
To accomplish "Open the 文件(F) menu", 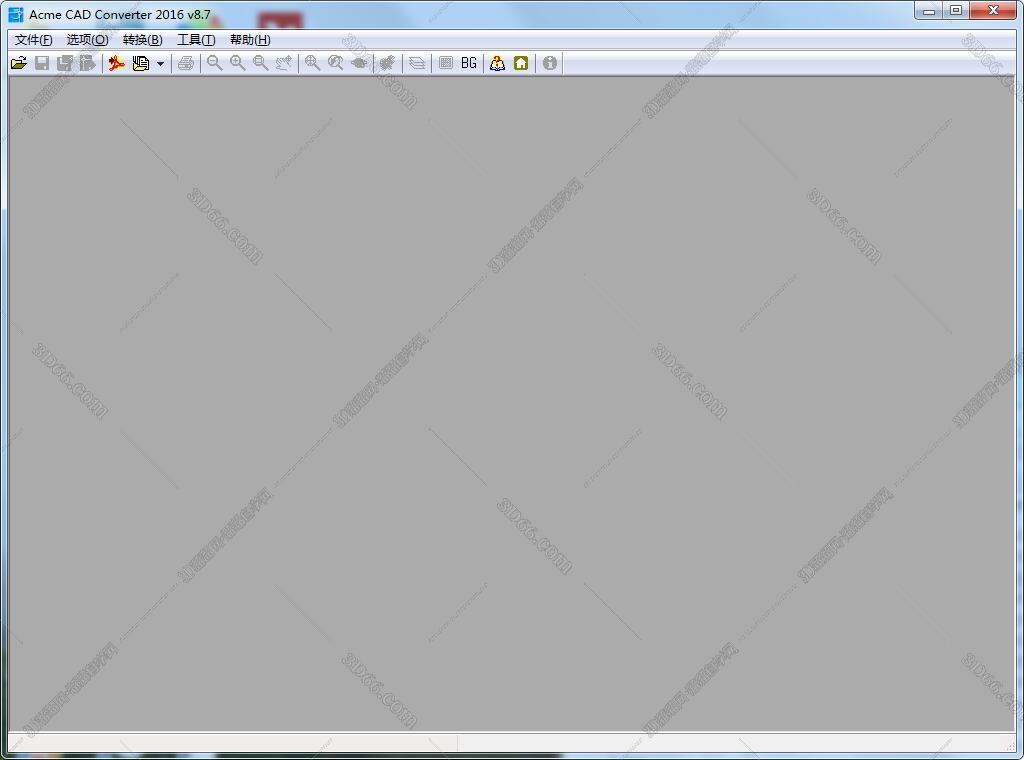I will (33, 40).
